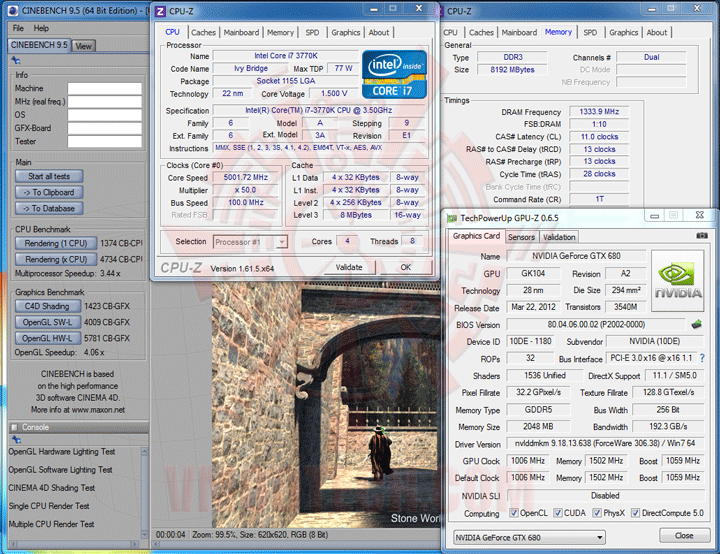Toggle the DirectCompute 5.0 checkbox
This screenshot has height=554, width=720.
pyautogui.click(x=636, y=513)
